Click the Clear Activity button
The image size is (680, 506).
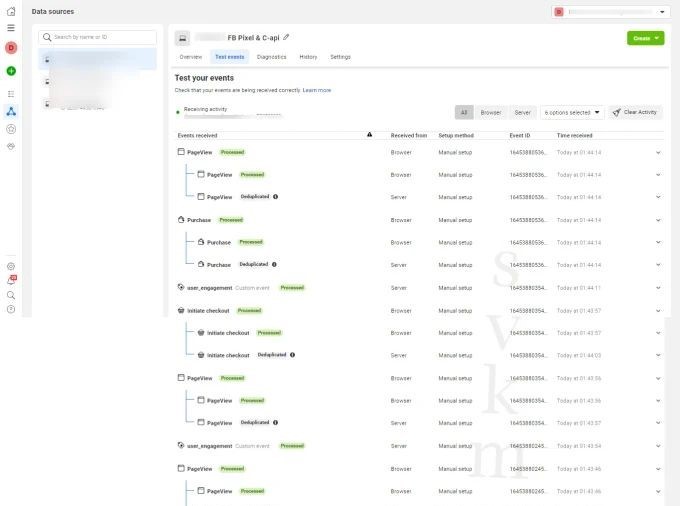[635, 112]
